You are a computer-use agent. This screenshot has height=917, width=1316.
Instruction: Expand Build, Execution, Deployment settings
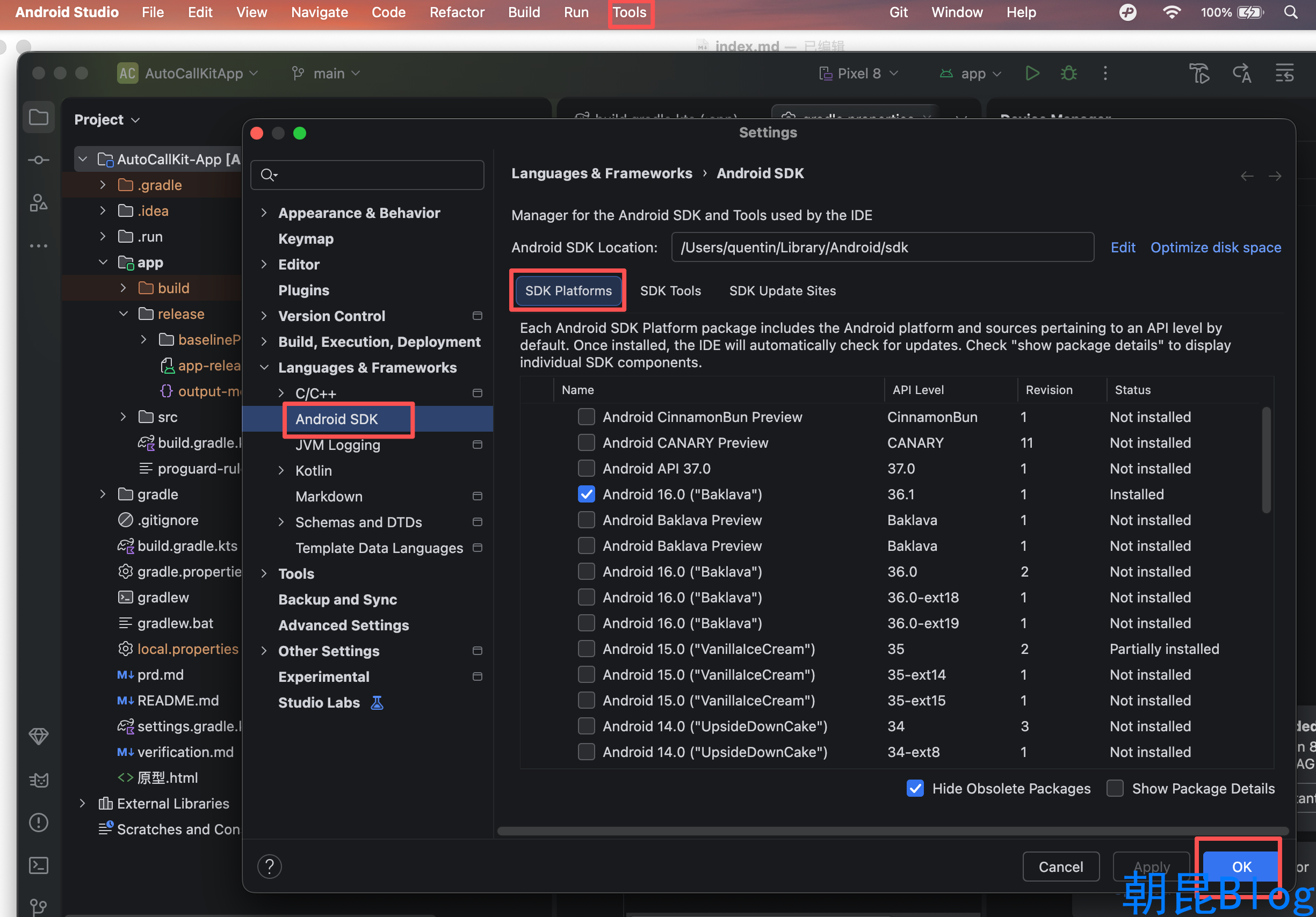click(x=264, y=342)
